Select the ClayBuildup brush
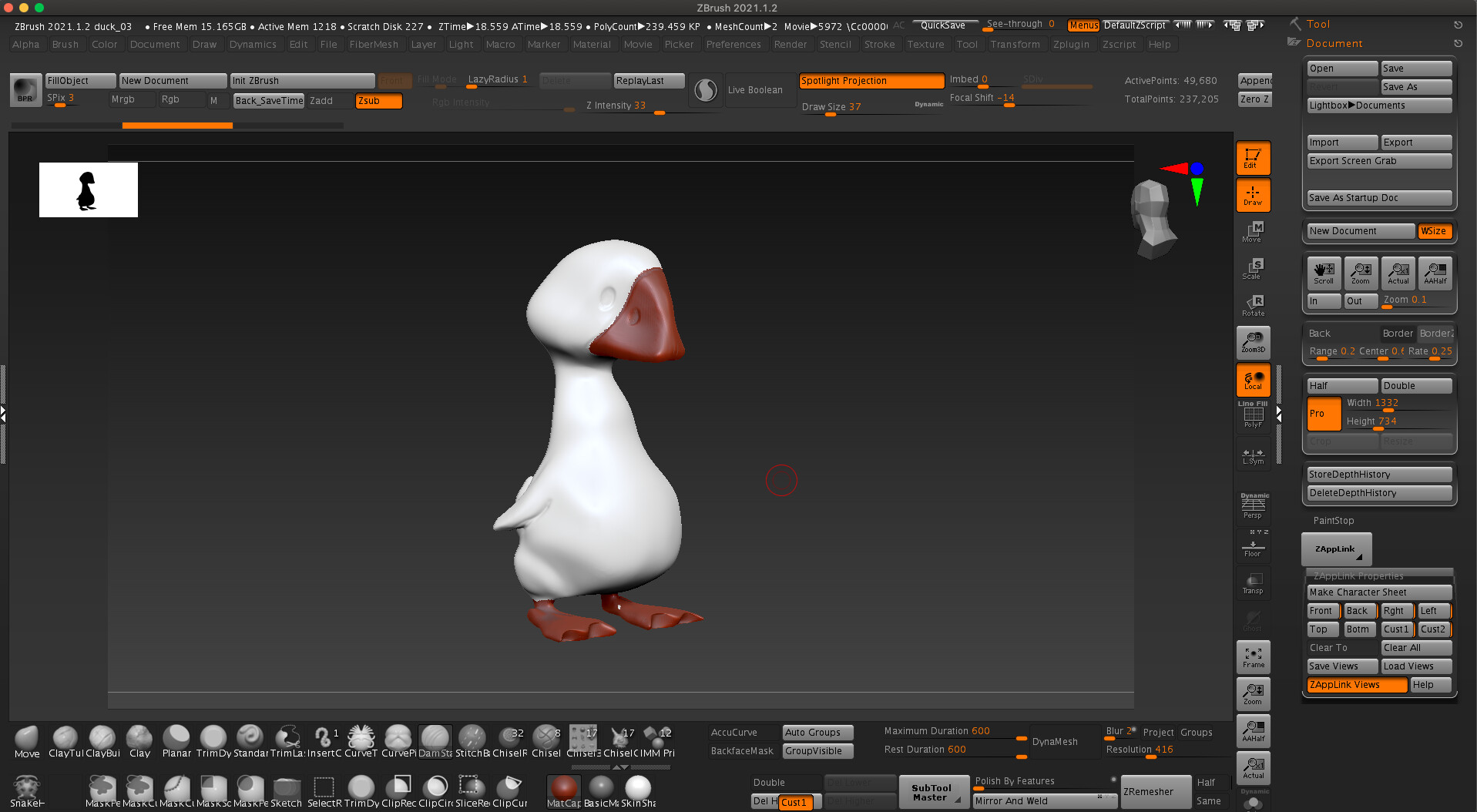This screenshot has width=1477, height=812. (x=102, y=740)
